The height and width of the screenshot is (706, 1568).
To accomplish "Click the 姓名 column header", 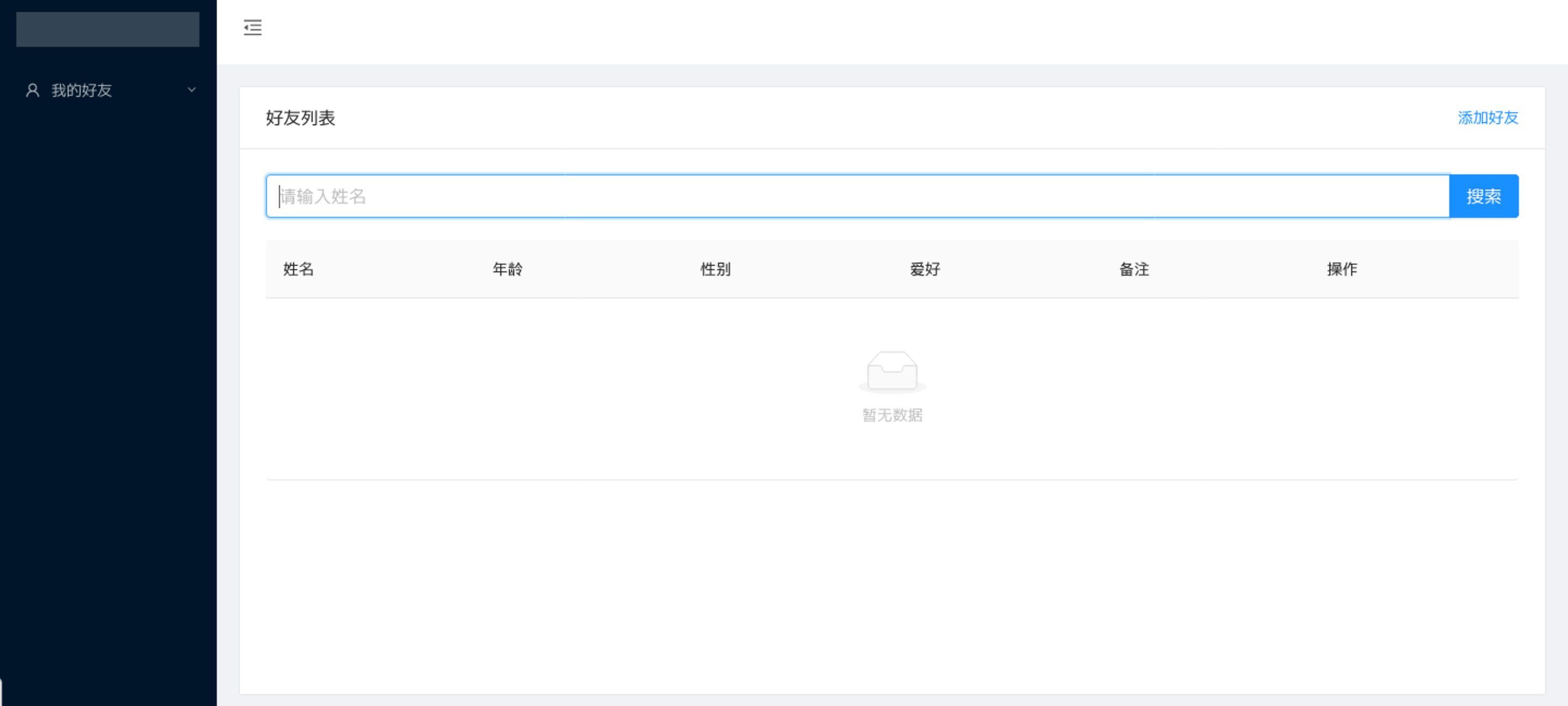I will [x=298, y=269].
